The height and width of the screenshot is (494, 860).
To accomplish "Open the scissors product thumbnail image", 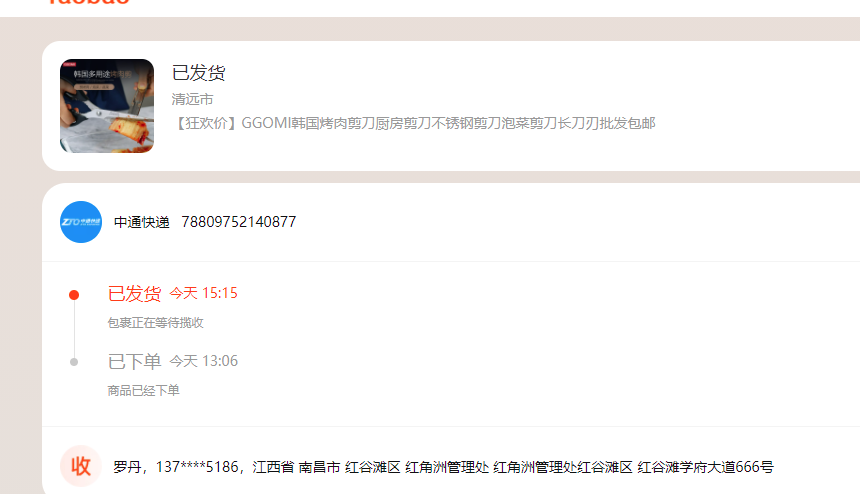I will 107,106.
